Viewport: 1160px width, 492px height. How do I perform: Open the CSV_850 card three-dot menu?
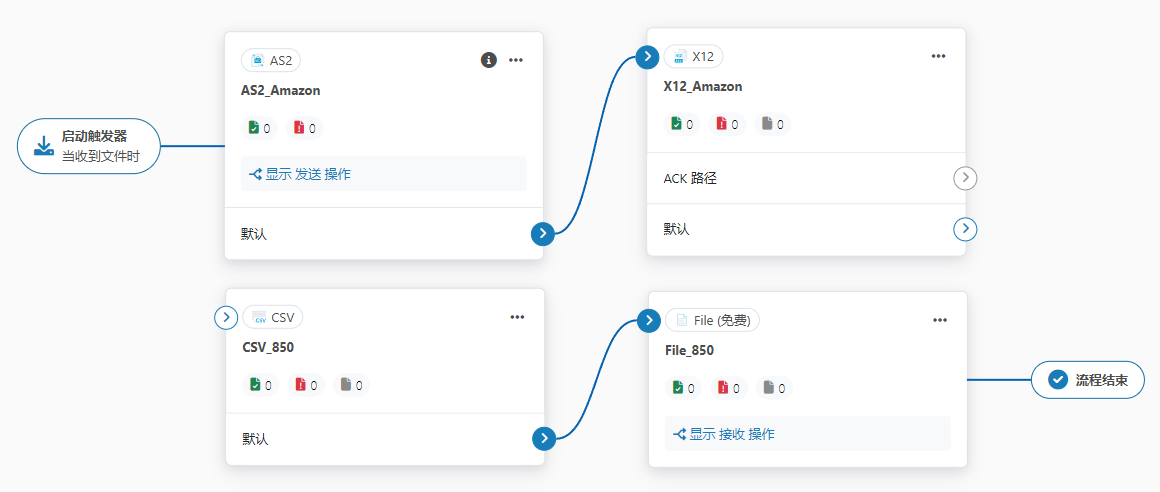pyautogui.click(x=517, y=317)
